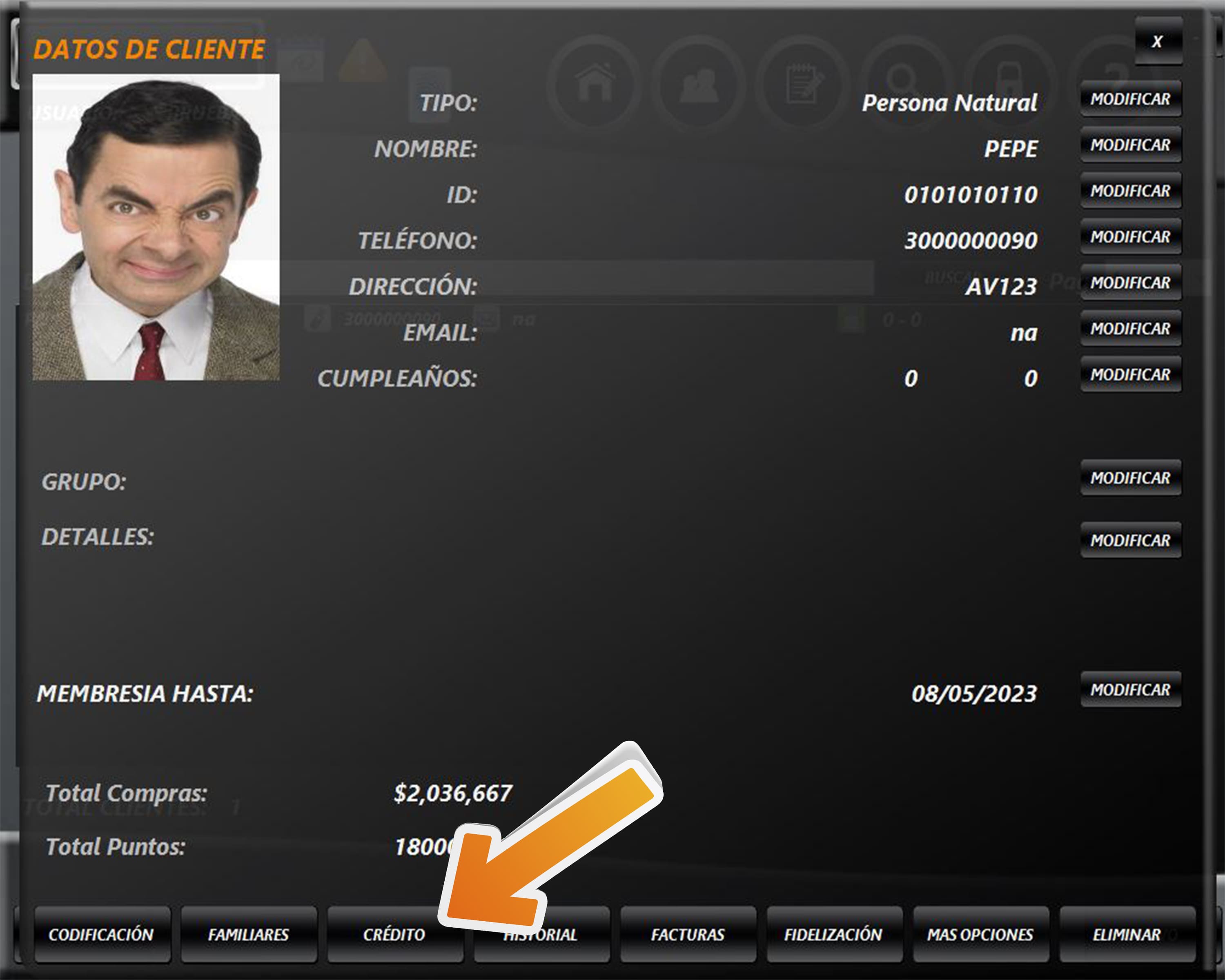
Task: View the client's FACTURAS
Action: (688, 935)
